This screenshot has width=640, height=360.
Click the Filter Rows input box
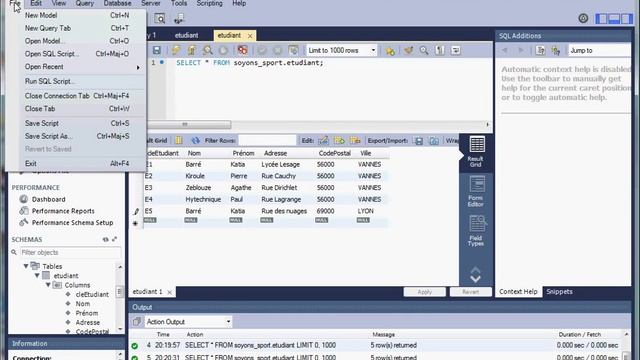267,140
